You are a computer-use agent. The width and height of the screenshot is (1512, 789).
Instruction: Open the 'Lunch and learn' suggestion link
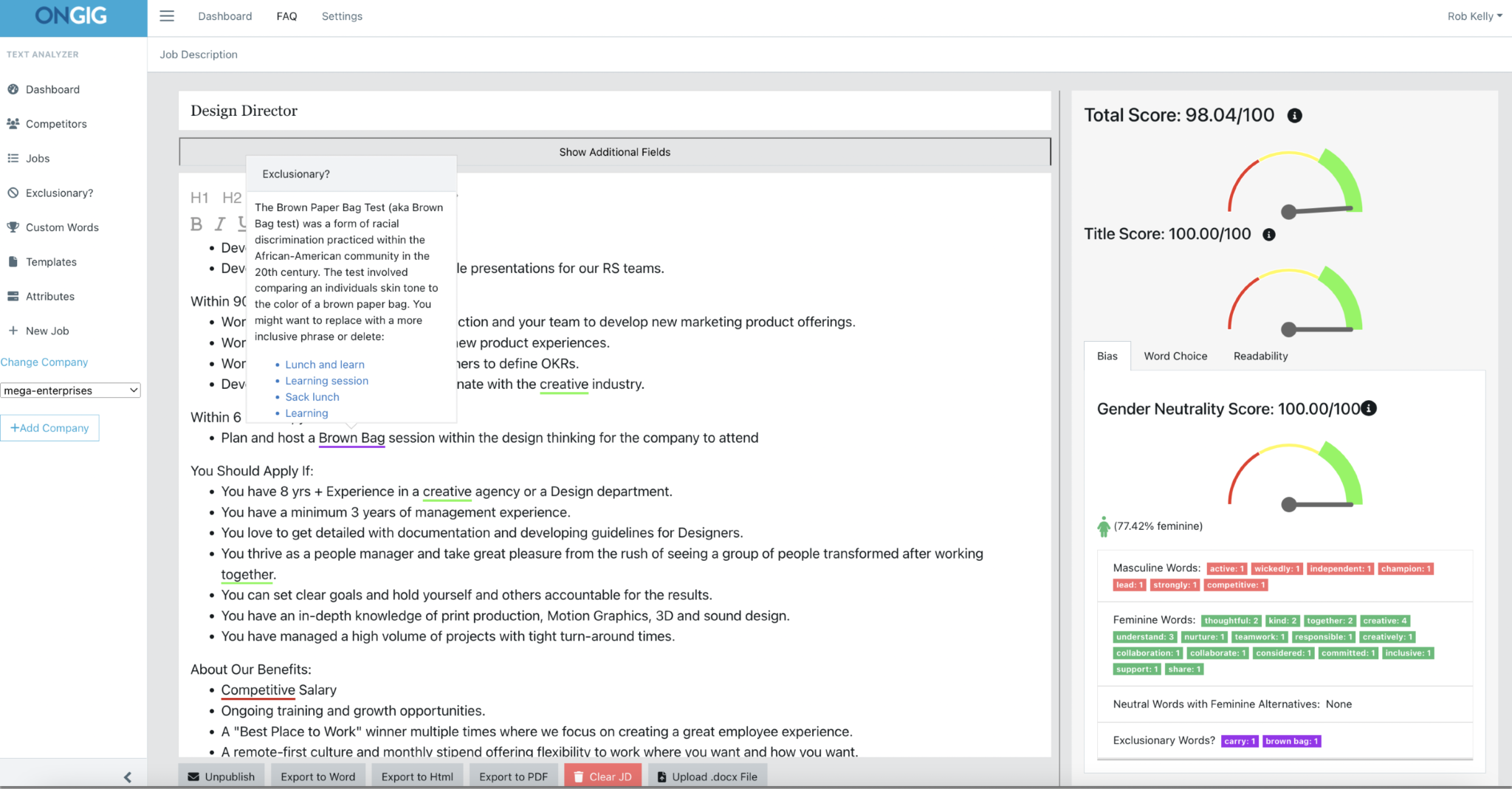324,364
